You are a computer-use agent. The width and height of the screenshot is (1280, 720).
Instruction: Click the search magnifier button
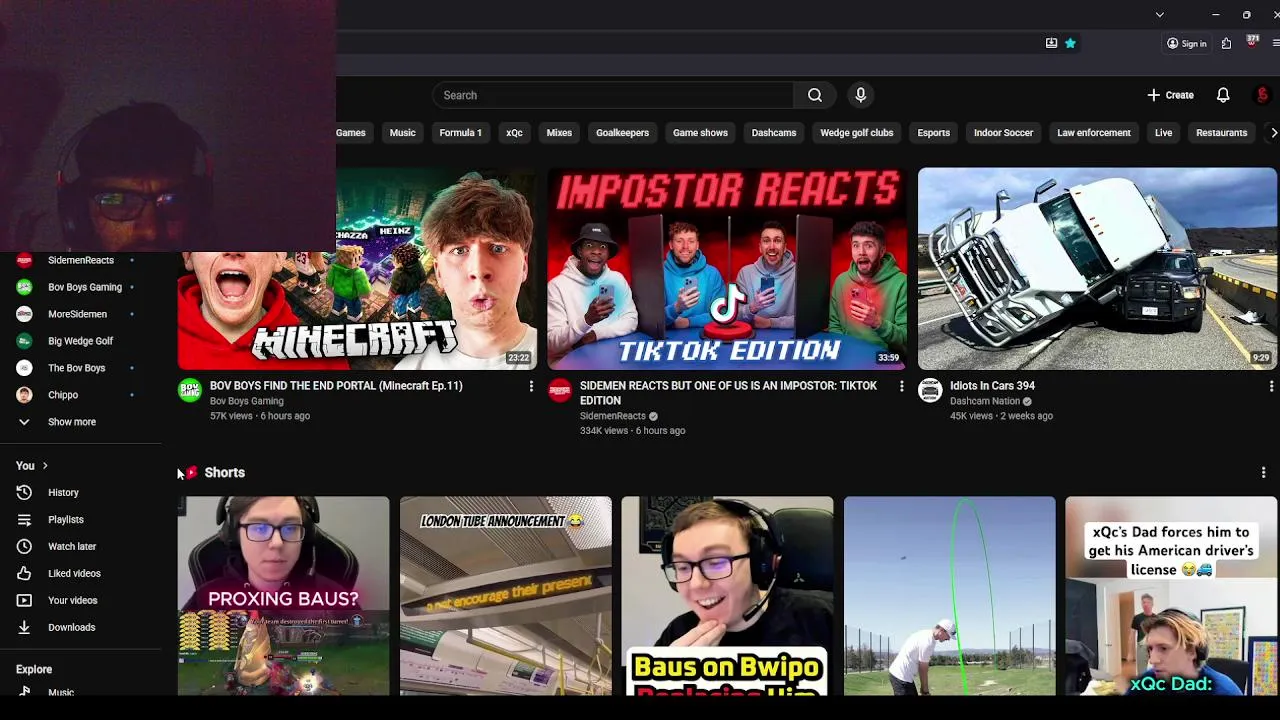(x=815, y=95)
